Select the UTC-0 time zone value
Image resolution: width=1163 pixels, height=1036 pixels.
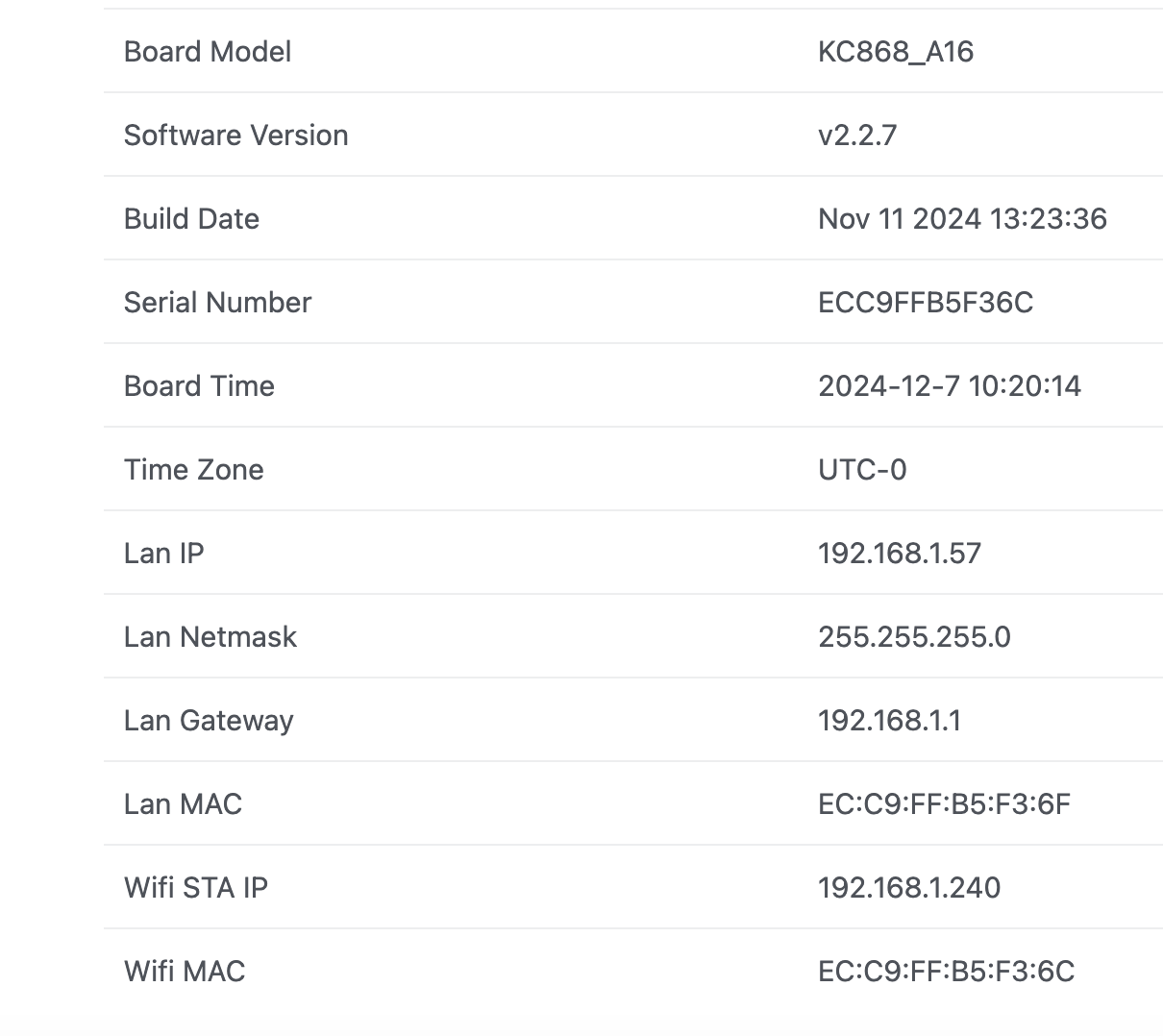[861, 470]
